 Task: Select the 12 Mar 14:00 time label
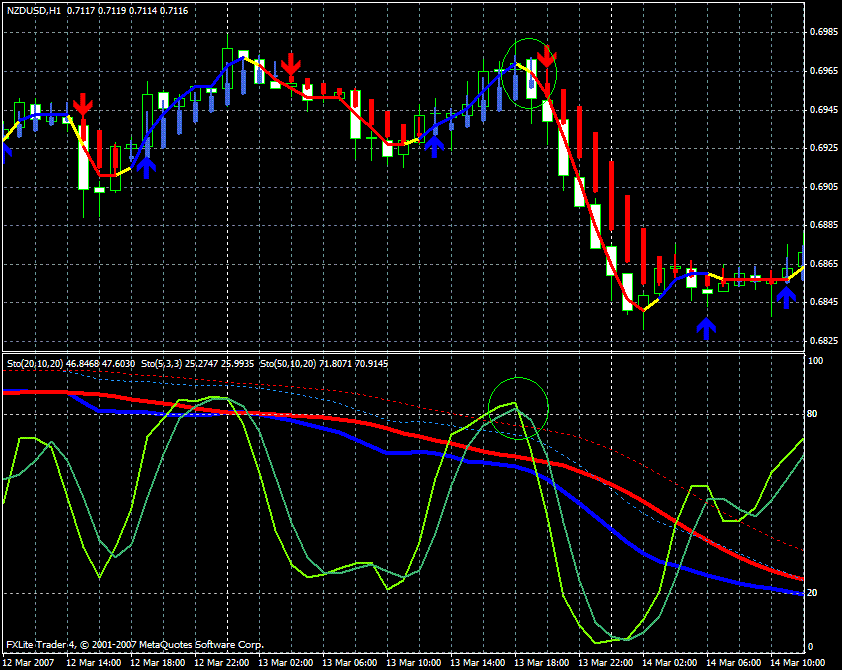[93, 662]
